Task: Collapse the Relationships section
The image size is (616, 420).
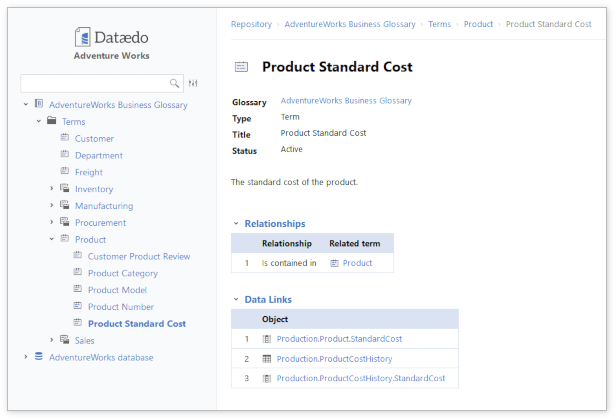Action: click(236, 224)
